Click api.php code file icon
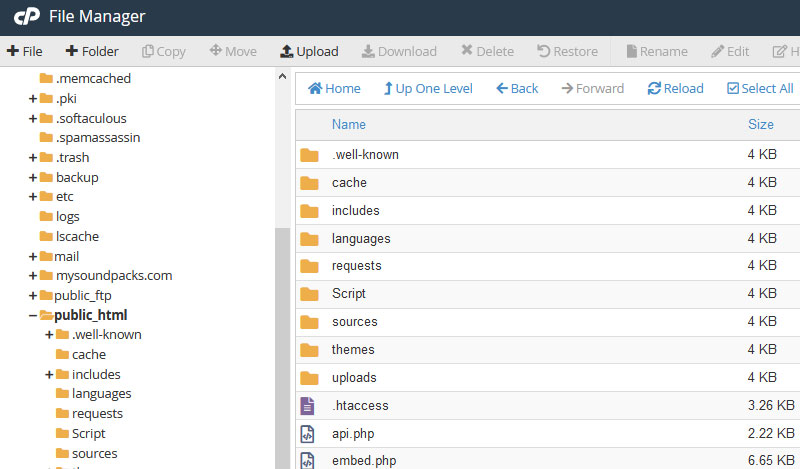The width and height of the screenshot is (800, 469). [x=307, y=434]
